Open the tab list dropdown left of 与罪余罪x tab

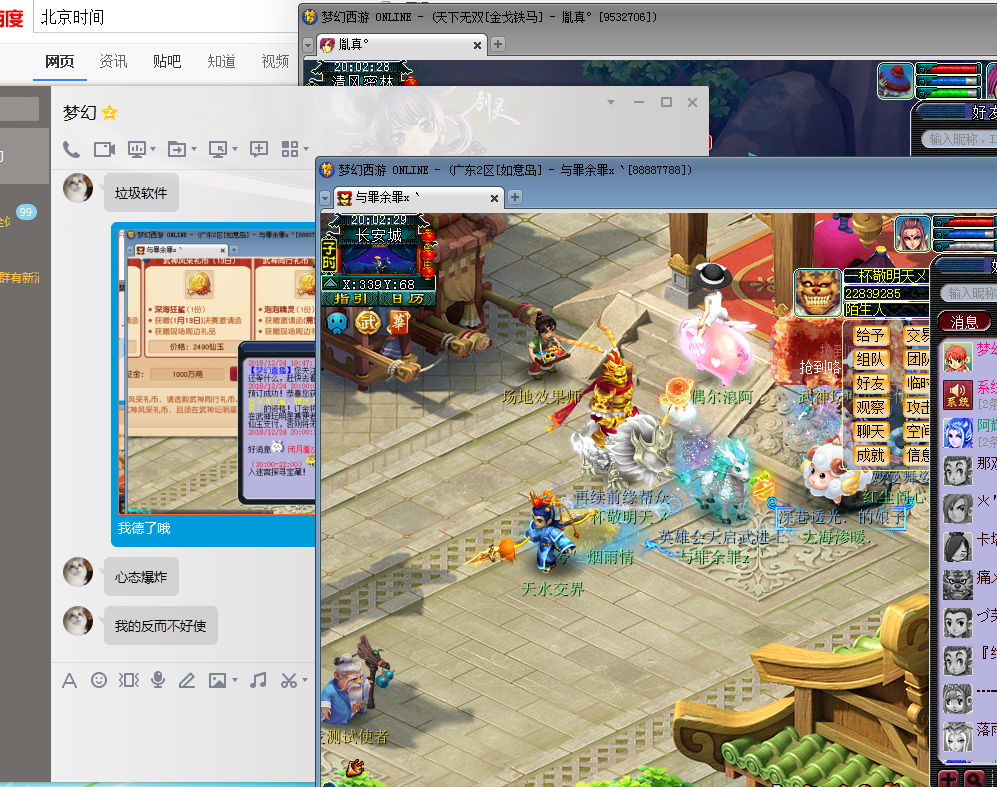click(325, 198)
